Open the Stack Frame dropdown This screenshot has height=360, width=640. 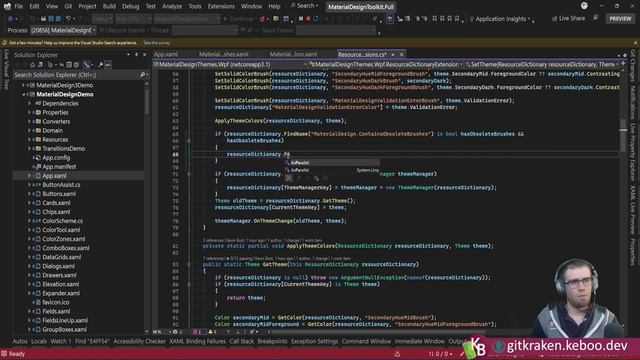[336, 30]
